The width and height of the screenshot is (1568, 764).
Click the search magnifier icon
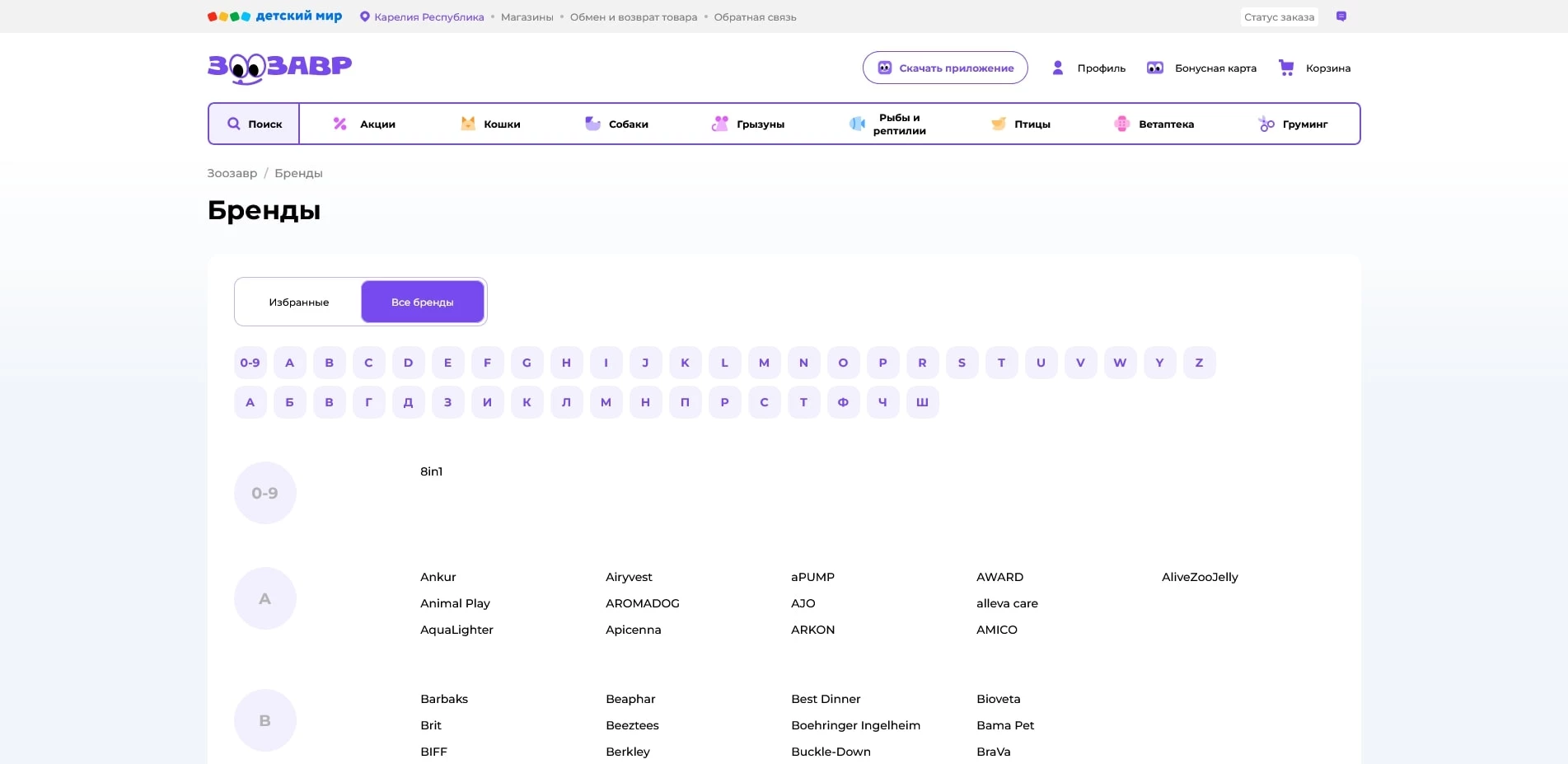pos(234,124)
